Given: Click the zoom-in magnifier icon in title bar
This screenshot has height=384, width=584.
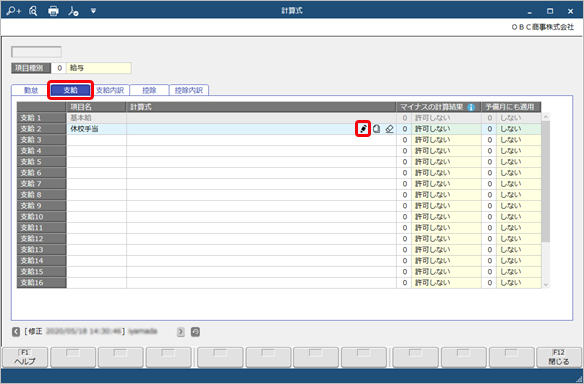Looking at the screenshot, I should point(14,11).
